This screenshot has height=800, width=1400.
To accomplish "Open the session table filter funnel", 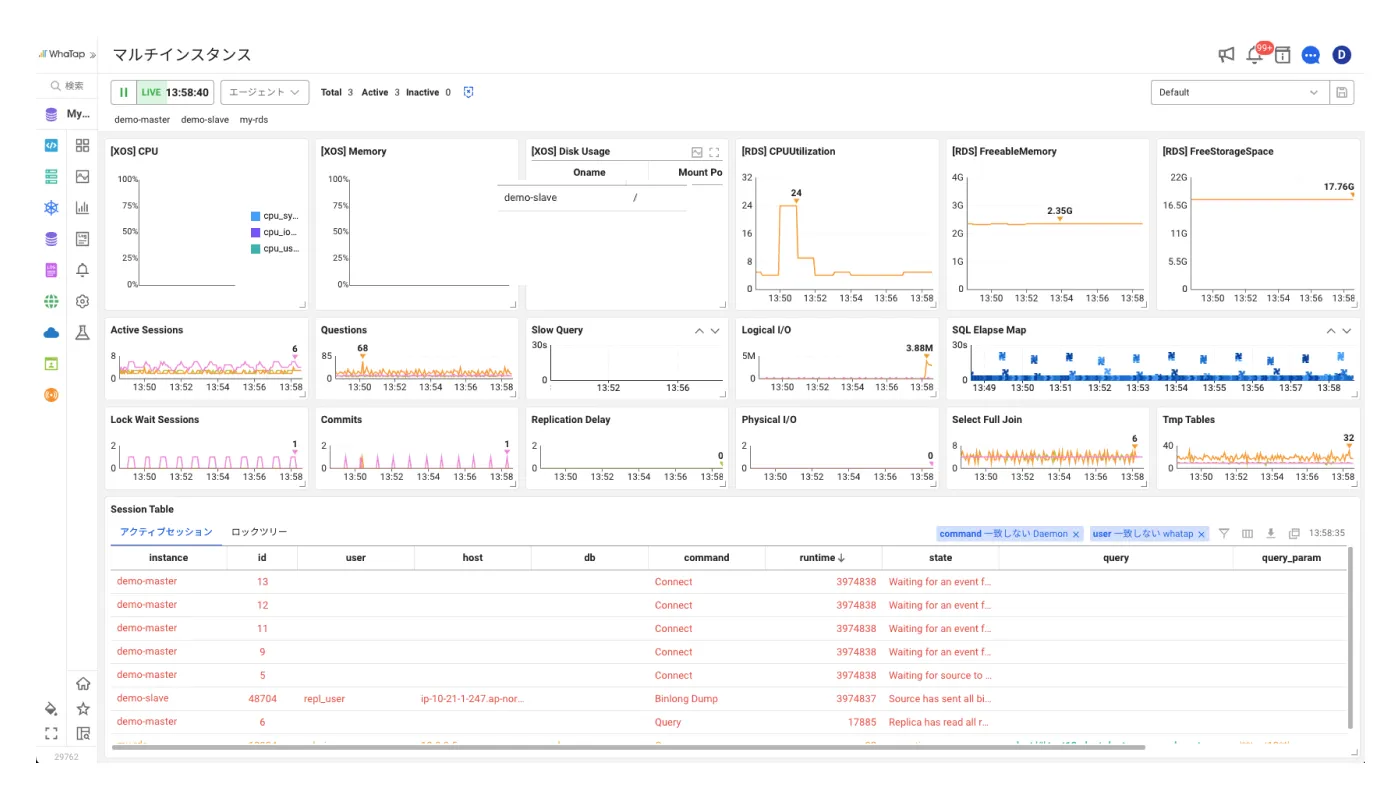I will coord(1224,534).
